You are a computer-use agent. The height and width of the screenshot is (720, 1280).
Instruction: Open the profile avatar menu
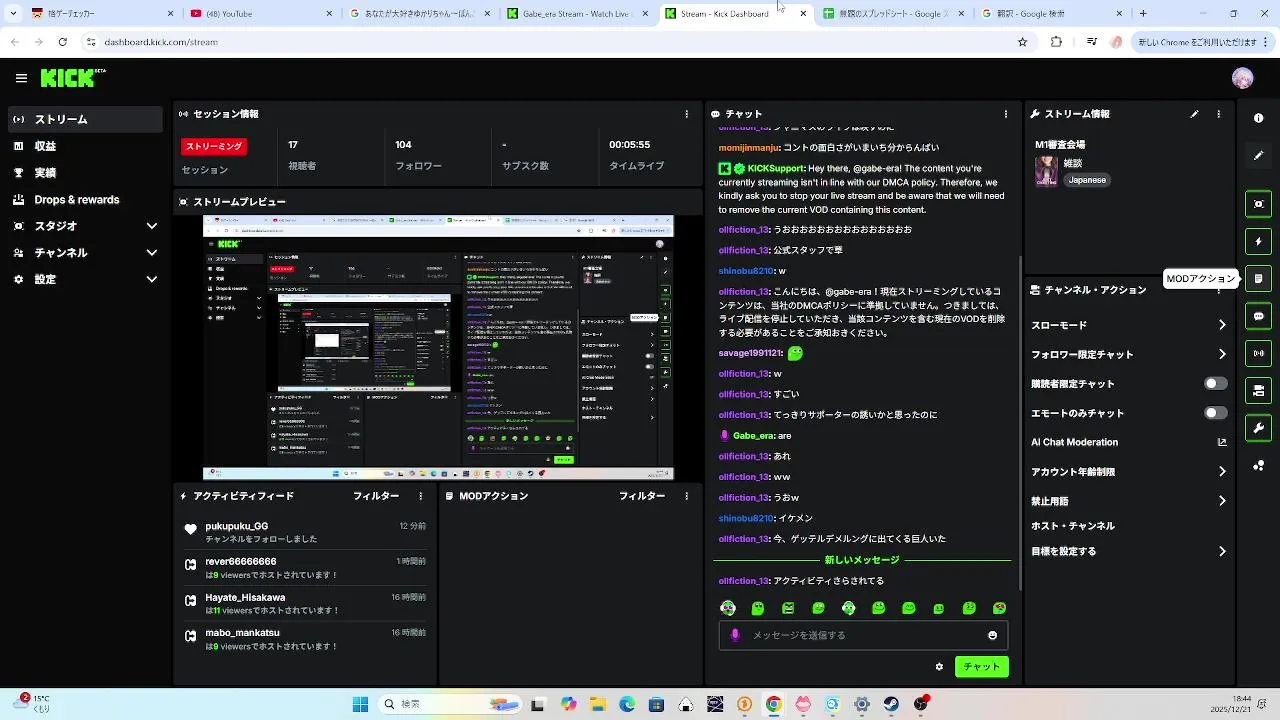(x=1242, y=78)
